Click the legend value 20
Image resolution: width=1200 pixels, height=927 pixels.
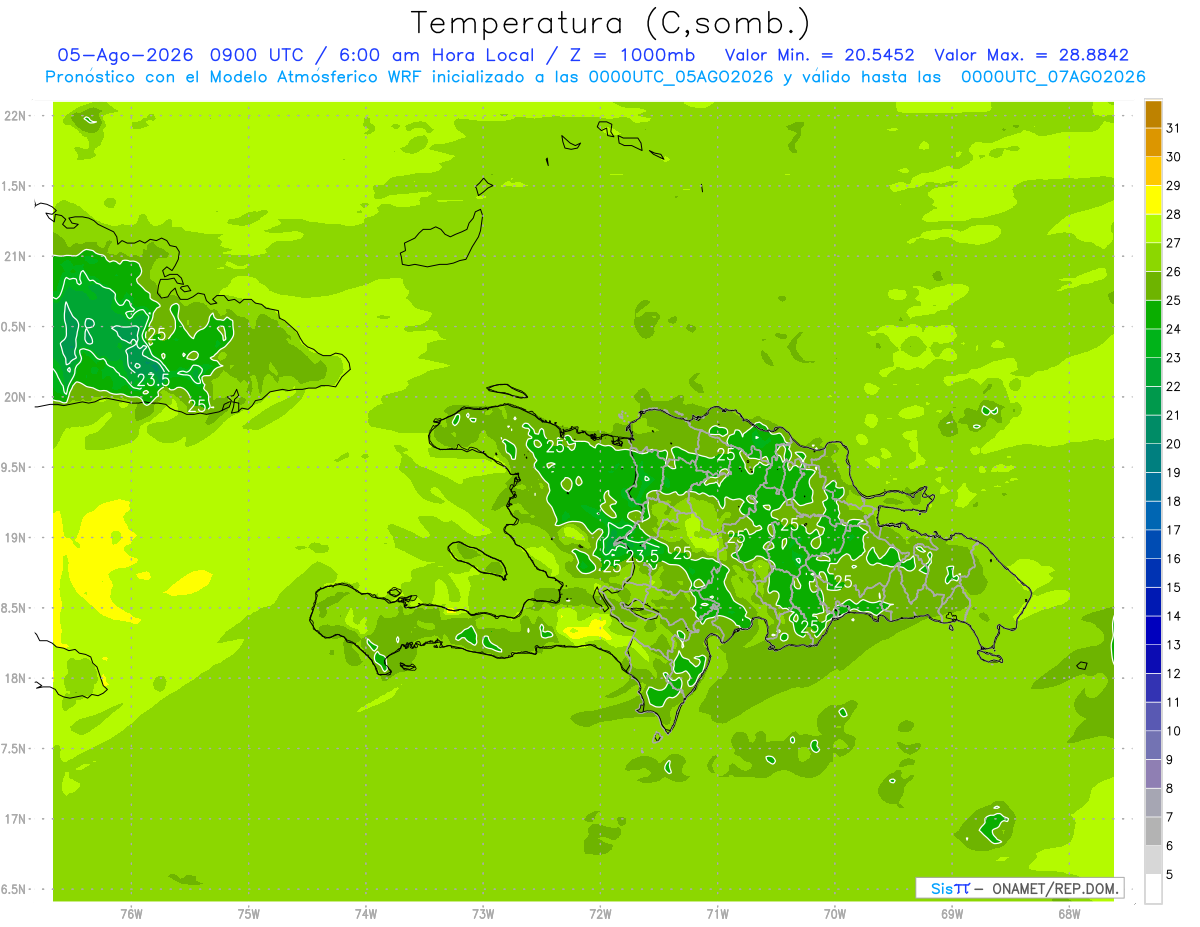(x=1173, y=444)
